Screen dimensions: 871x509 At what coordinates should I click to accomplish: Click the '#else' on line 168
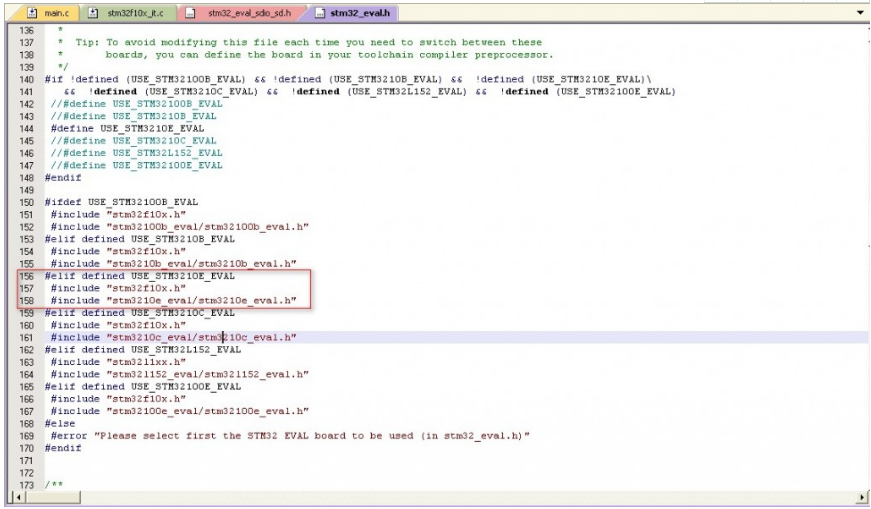coord(59,423)
